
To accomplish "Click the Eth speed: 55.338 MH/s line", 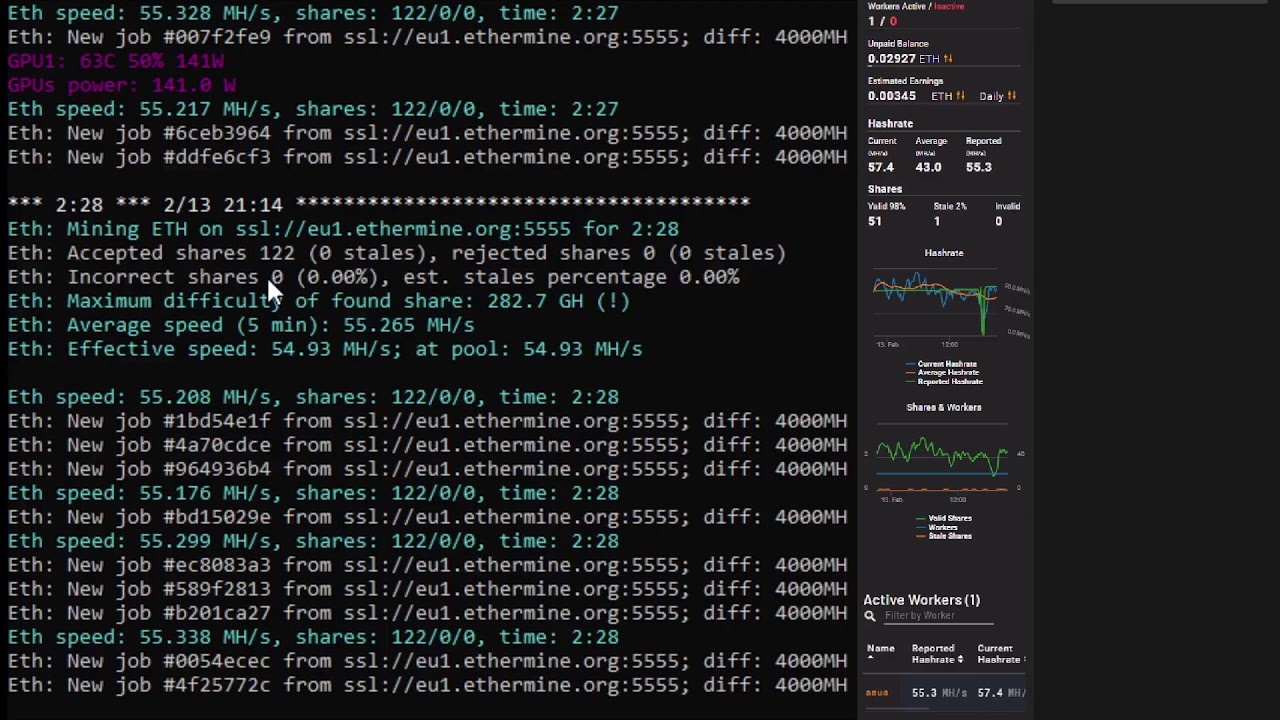I will pyautogui.click(x=313, y=637).
